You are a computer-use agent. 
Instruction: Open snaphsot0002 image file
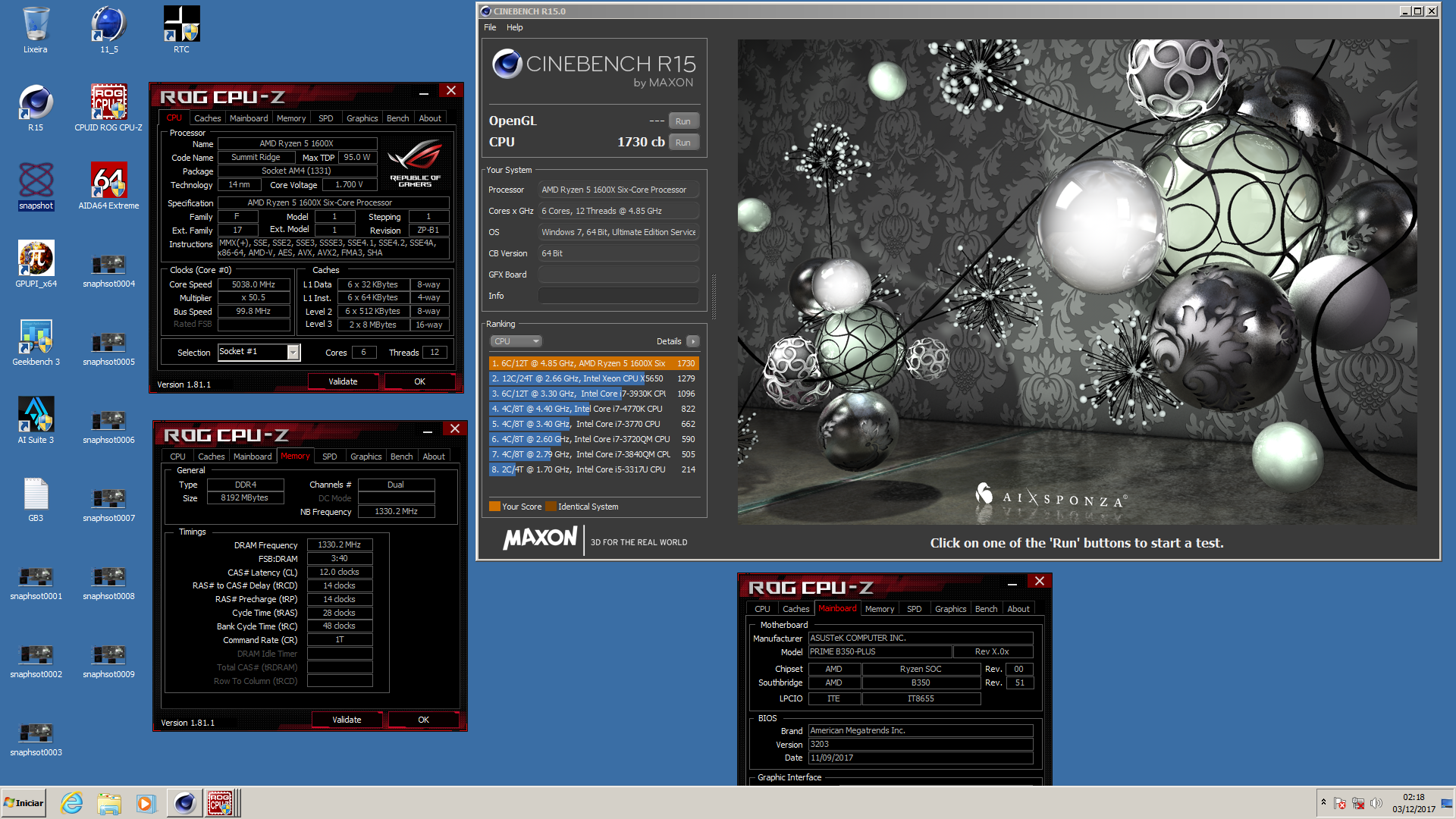pos(36,661)
